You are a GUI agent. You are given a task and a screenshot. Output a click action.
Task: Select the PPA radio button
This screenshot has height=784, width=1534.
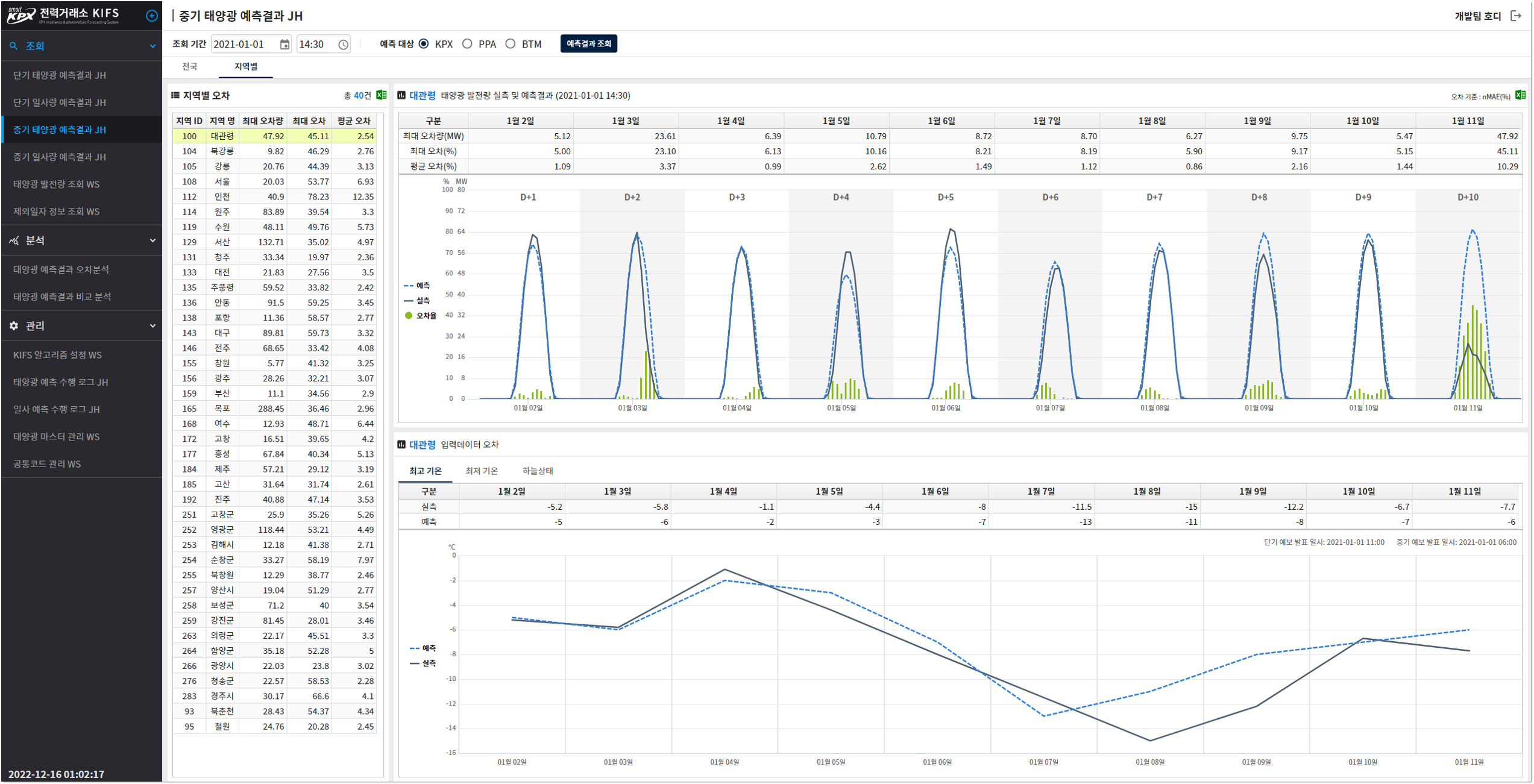pyautogui.click(x=467, y=44)
